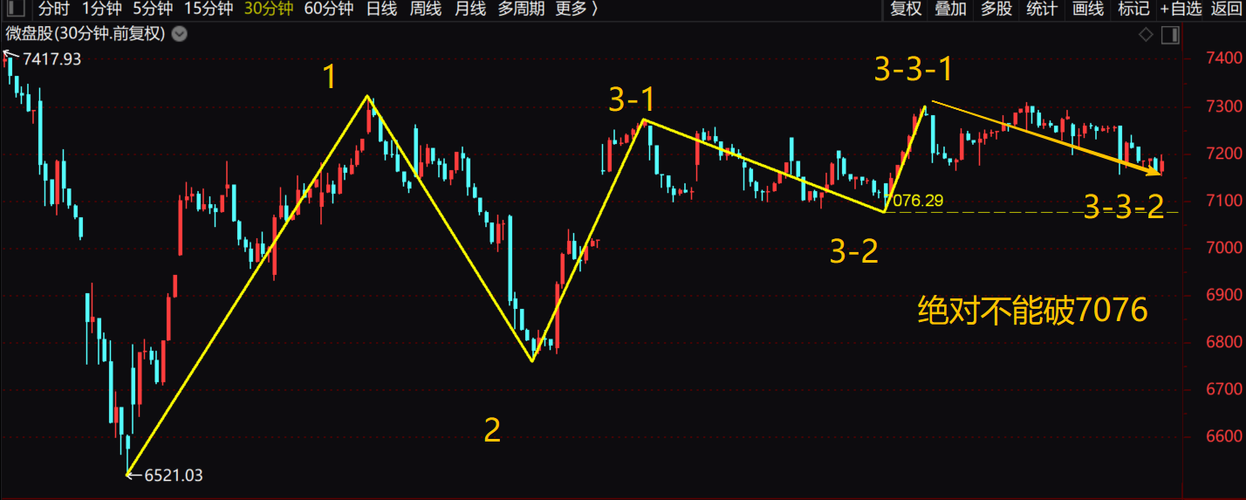1246x500 pixels.
Task: Click the 7417.93 high price label
Action: [51, 59]
